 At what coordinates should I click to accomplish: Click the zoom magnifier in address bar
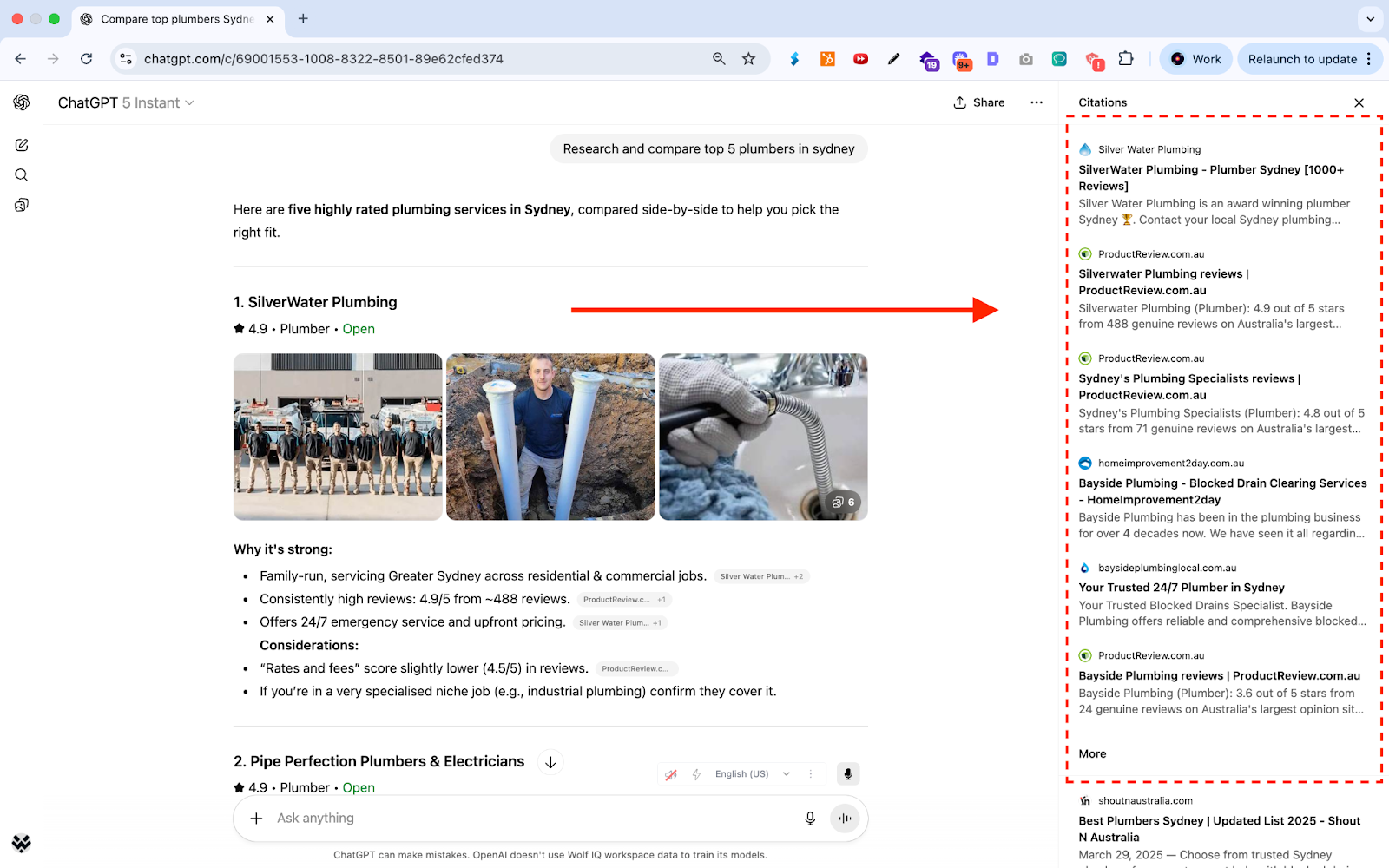click(719, 59)
